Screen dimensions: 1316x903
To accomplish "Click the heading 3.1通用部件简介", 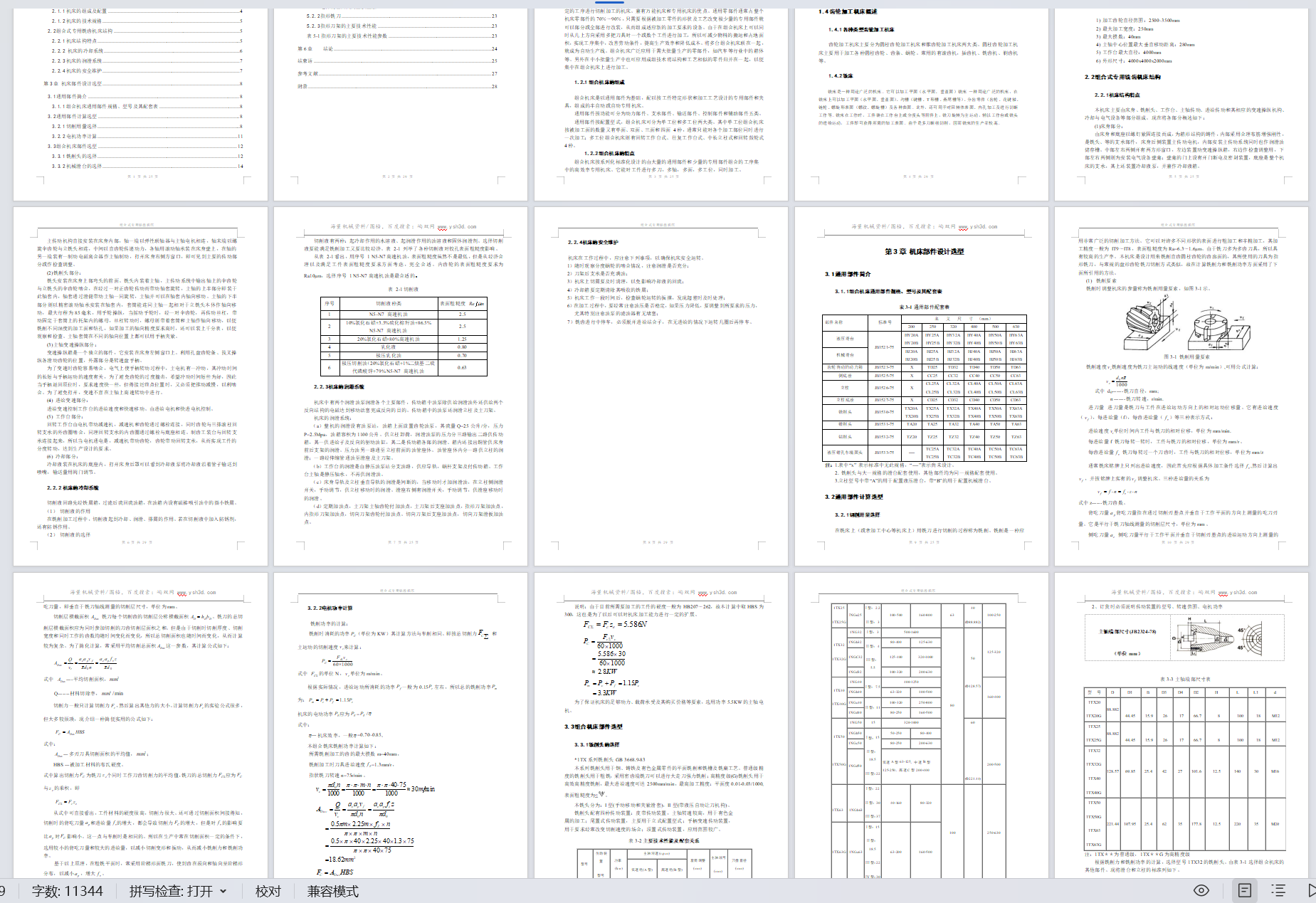I will pos(848,274).
